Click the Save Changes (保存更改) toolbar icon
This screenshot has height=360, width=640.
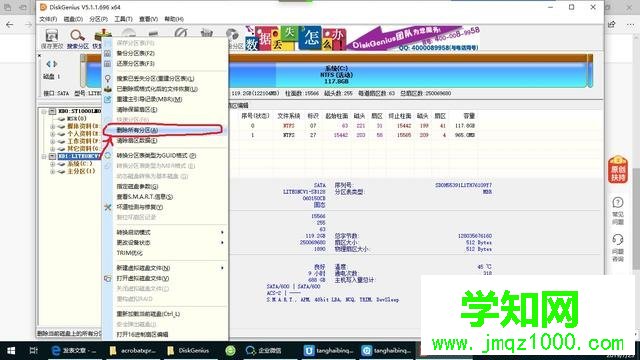(51, 36)
